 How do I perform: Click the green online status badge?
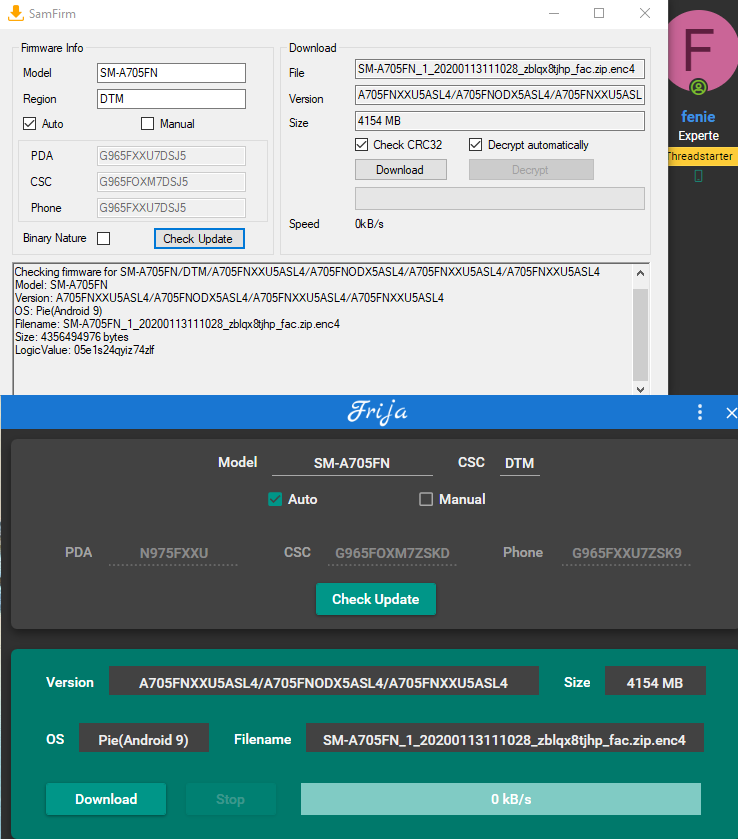pyautogui.click(x=698, y=87)
